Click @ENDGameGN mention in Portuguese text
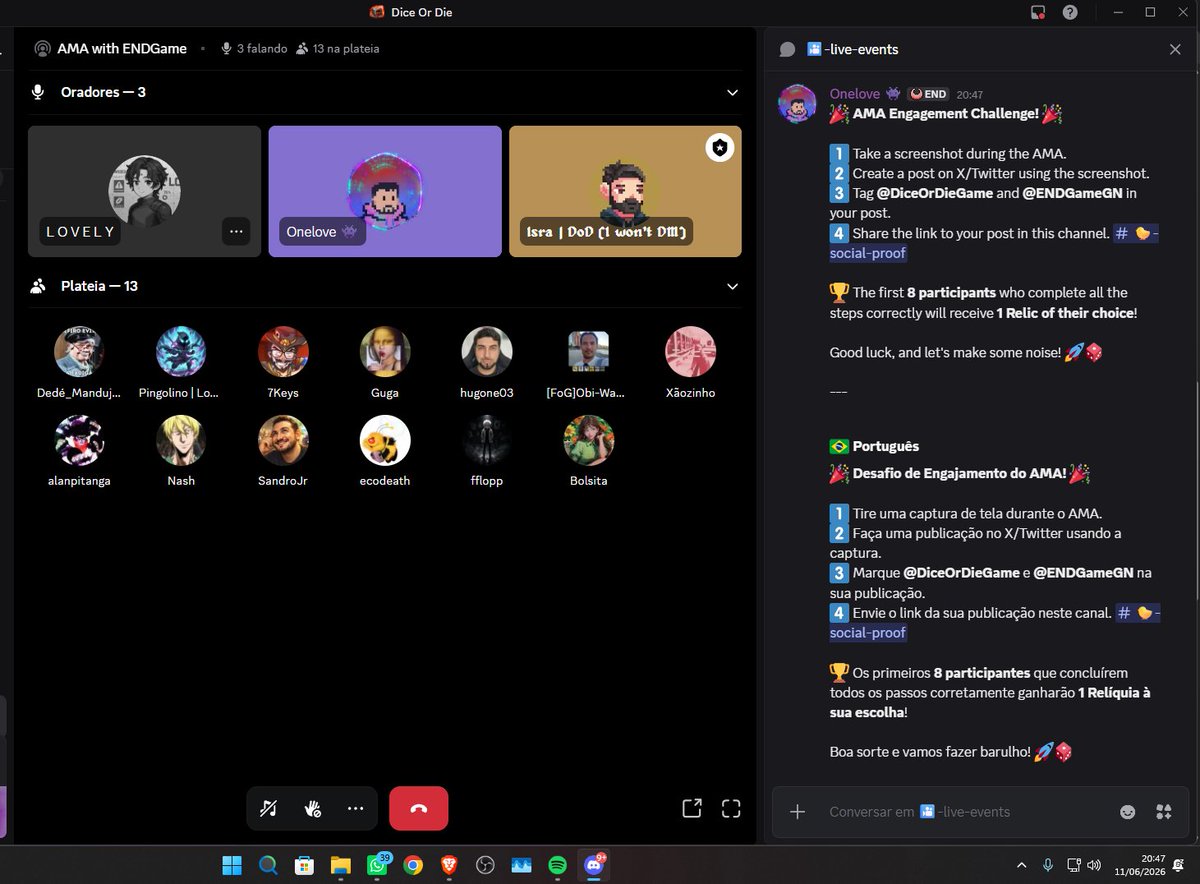1200x884 pixels. pos(1083,573)
